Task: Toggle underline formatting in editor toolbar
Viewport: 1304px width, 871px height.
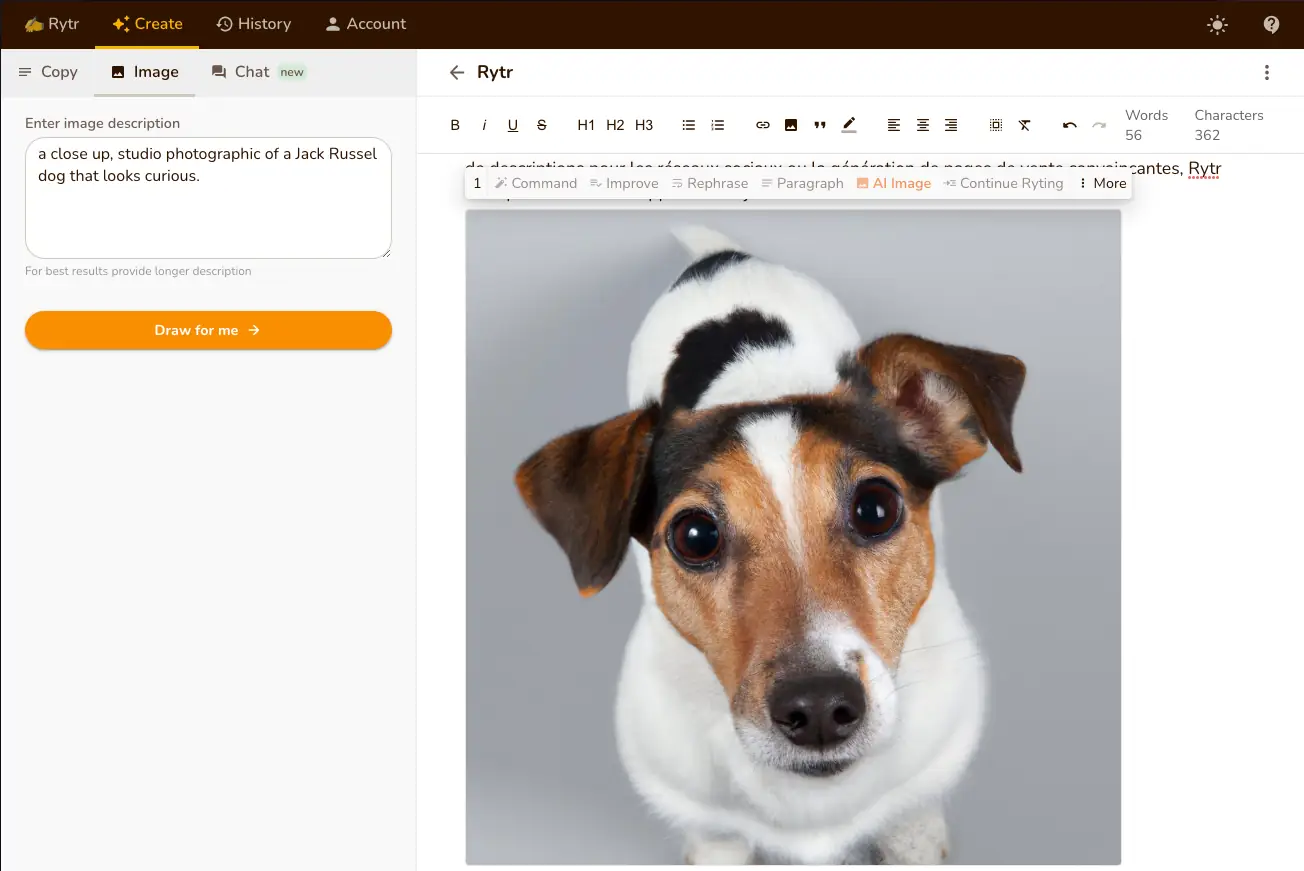Action: point(513,125)
